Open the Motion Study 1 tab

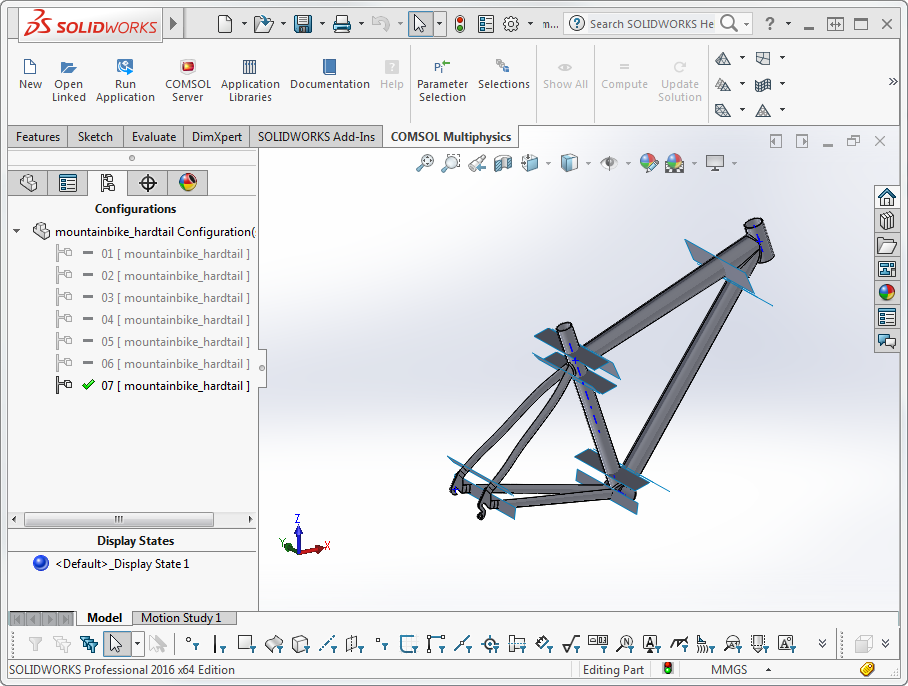coord(181,618)
